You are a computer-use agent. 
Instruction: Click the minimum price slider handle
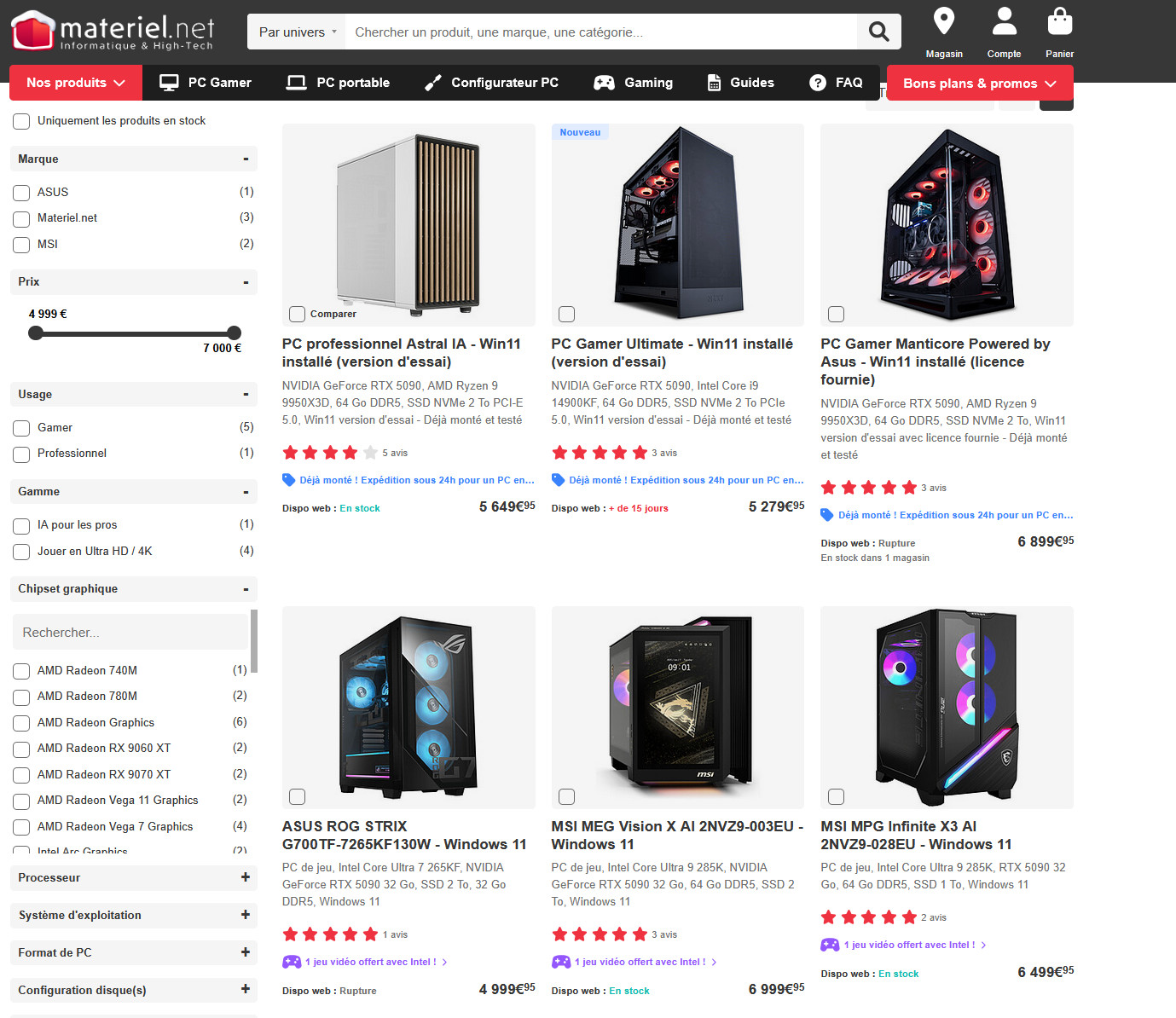[36, 333]
